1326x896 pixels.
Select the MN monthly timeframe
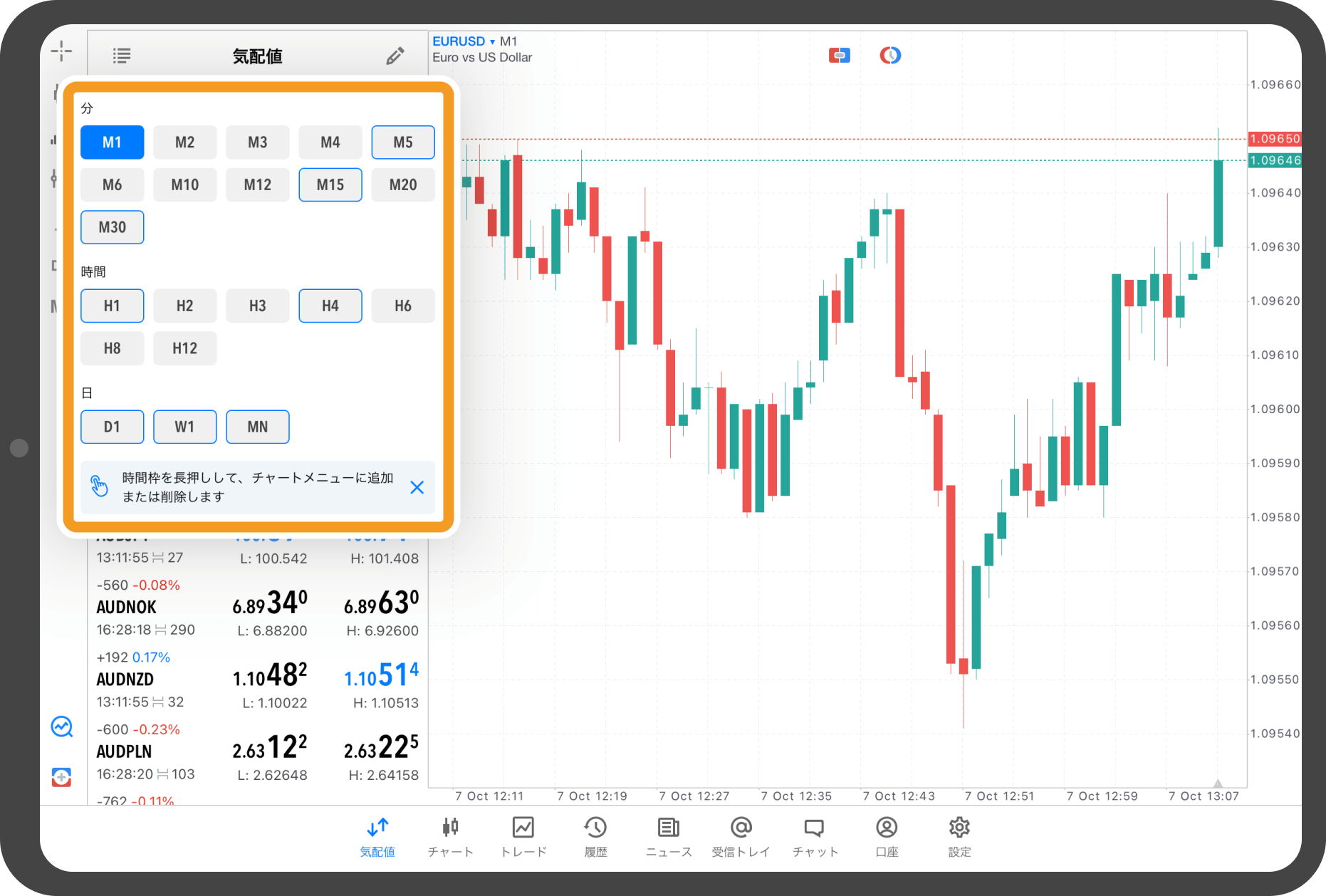[257, 427]
